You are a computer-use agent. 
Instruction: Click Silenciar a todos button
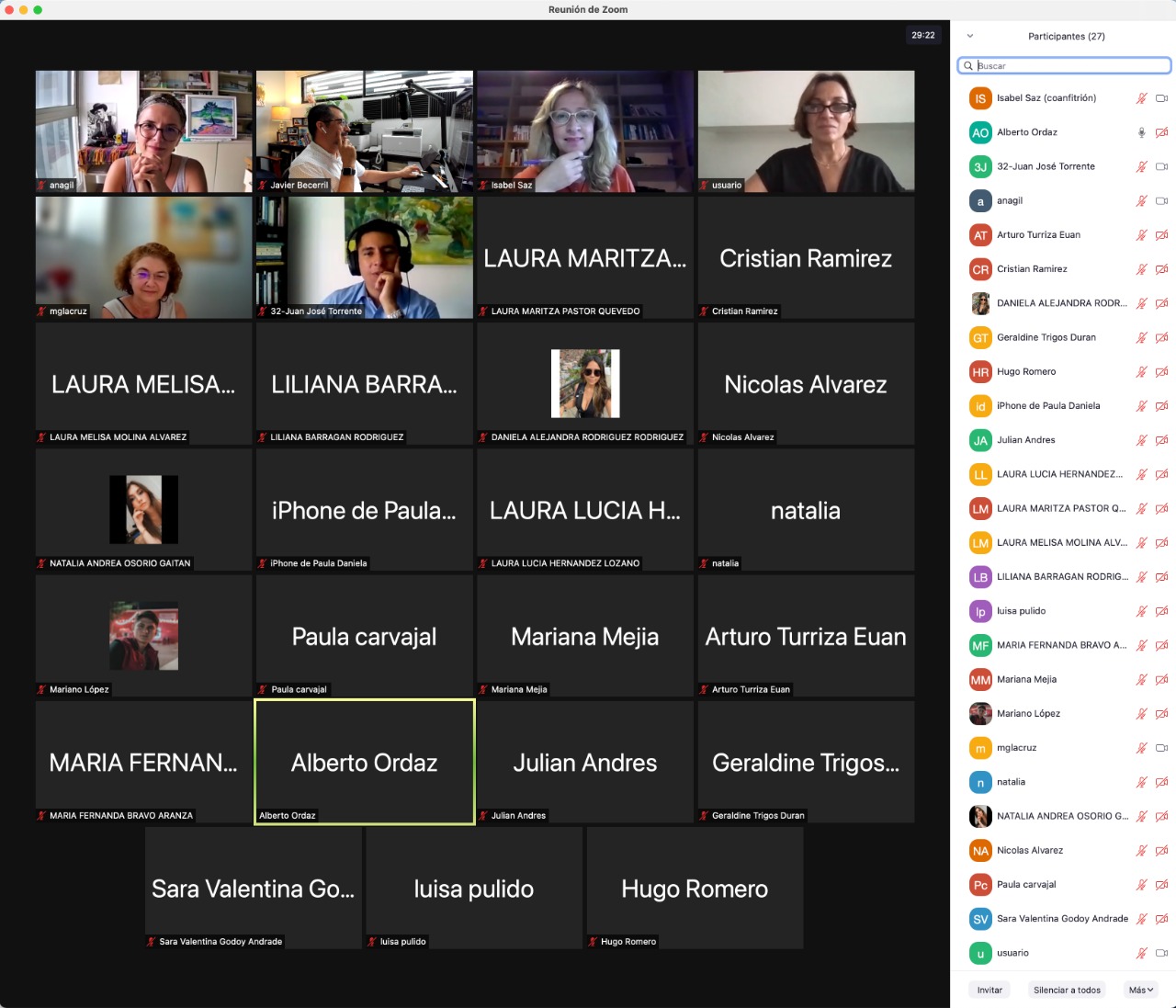pos(1067,990)
